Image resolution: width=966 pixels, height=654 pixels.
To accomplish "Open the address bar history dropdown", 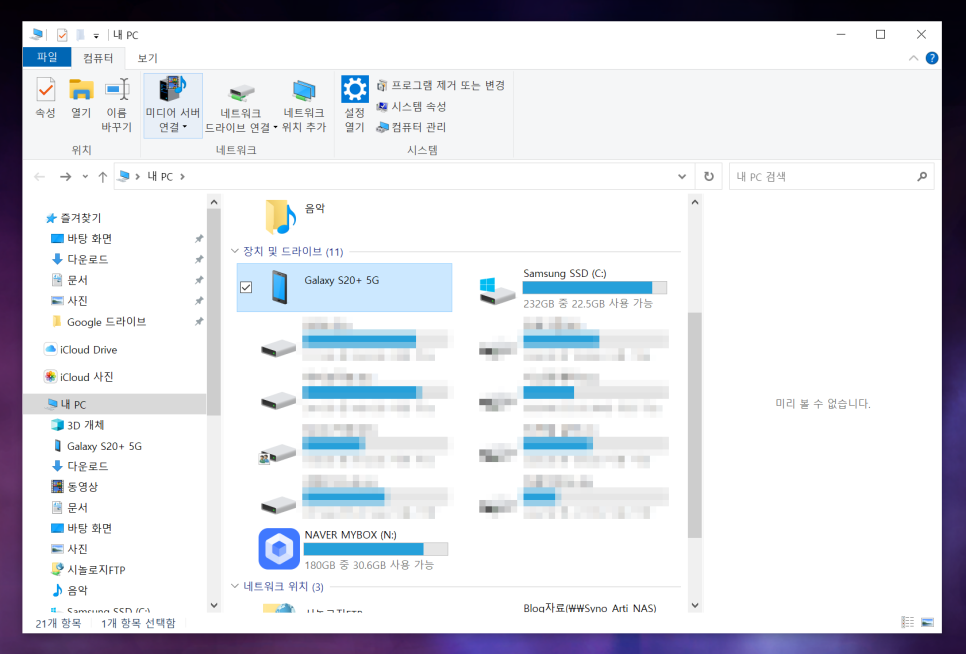I will point(681,177).
